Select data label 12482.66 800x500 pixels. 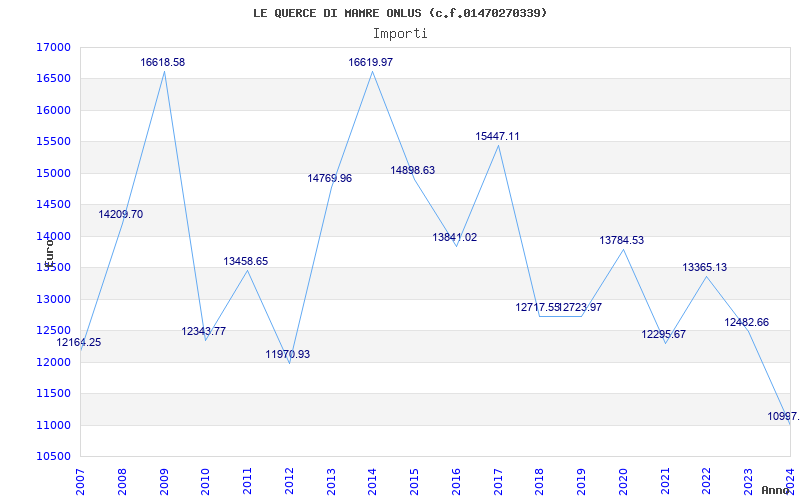tap(746, 322)
